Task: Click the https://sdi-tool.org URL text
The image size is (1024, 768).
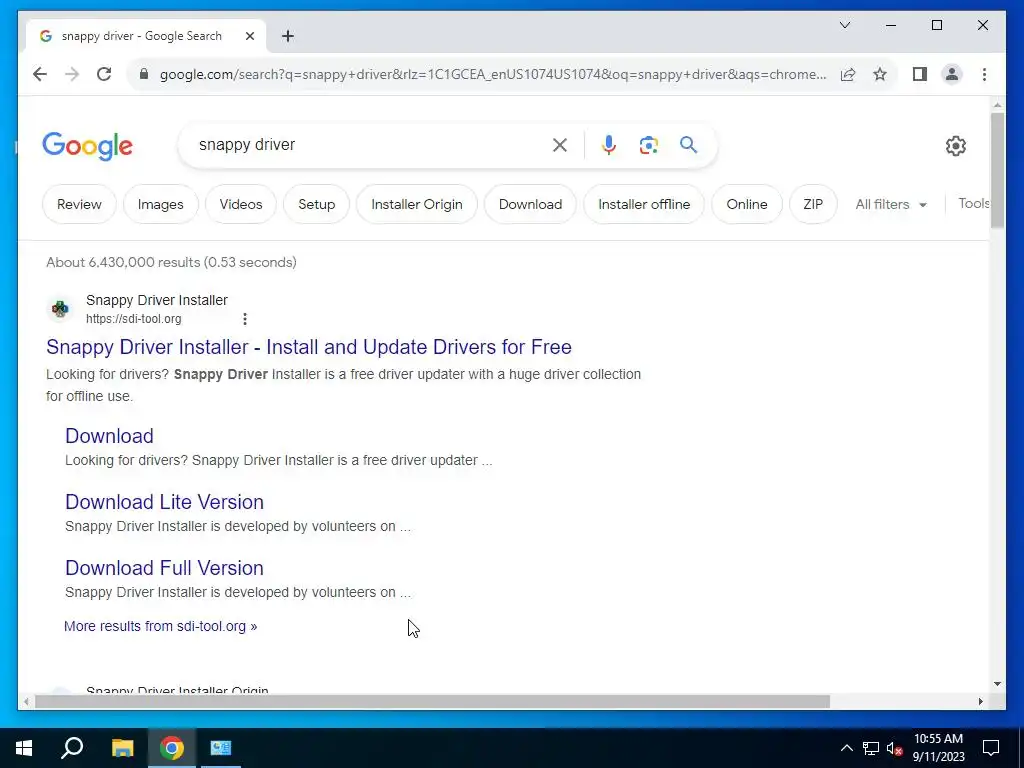Action: click(134, 319)
